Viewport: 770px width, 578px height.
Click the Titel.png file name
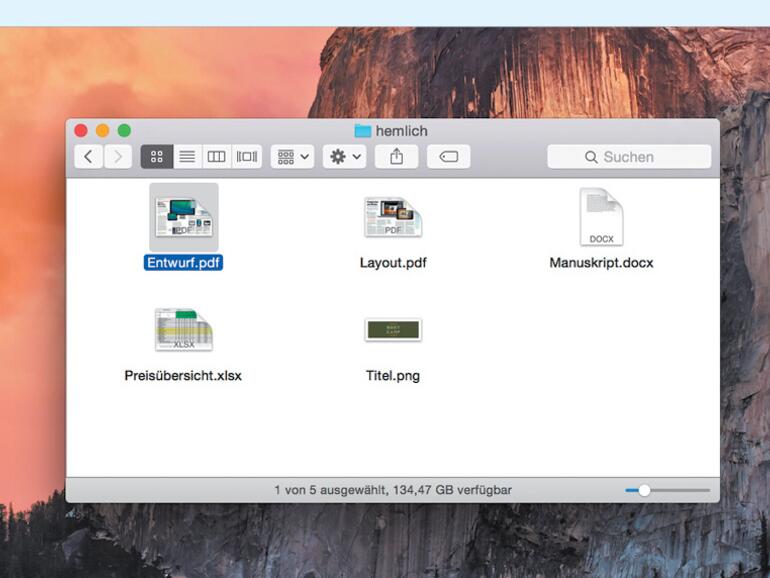point(393,376)
